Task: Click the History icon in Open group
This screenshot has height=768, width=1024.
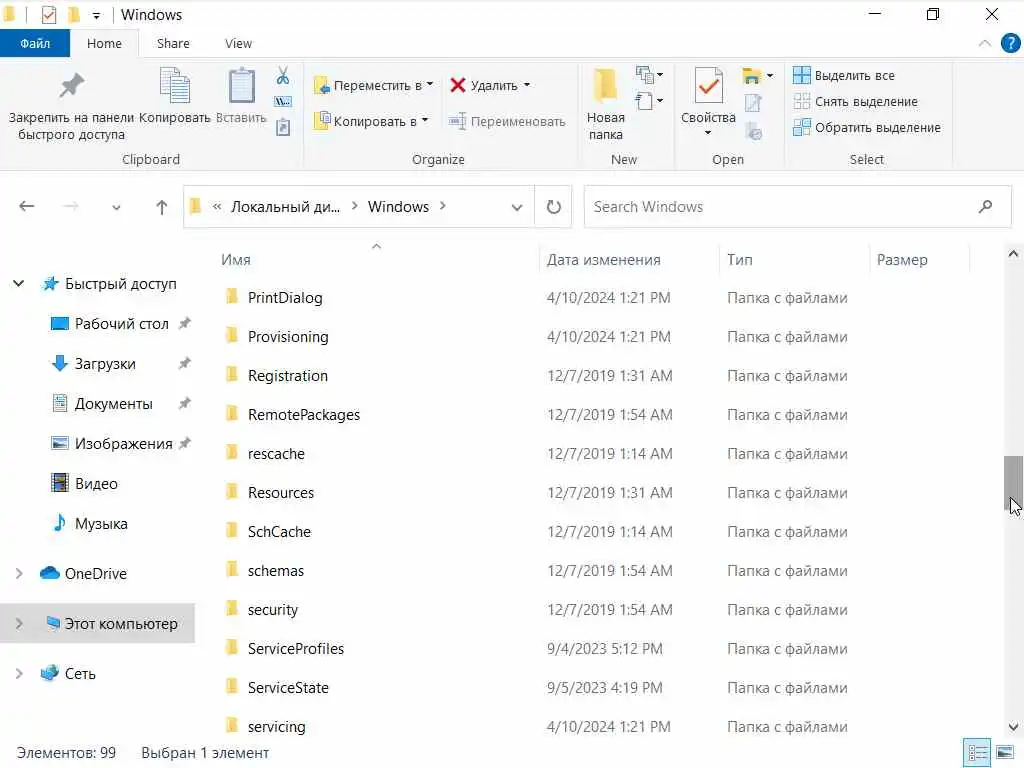Action: [753, 131]
